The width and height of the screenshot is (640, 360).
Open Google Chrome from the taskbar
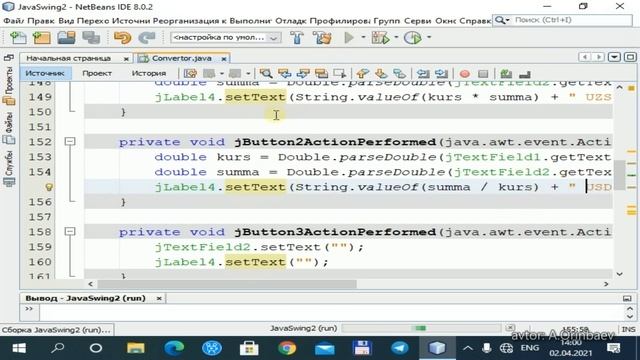(287, 348)
